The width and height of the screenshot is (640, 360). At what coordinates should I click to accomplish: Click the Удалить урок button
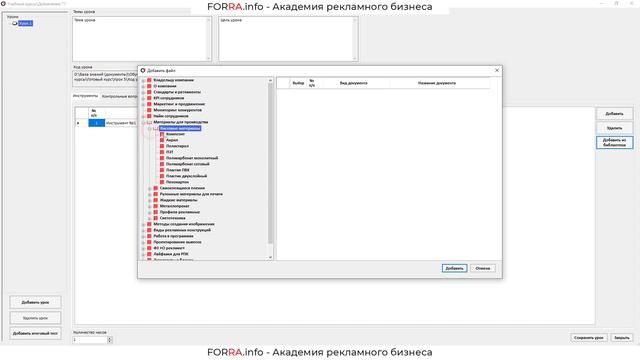tap(36, 318)
